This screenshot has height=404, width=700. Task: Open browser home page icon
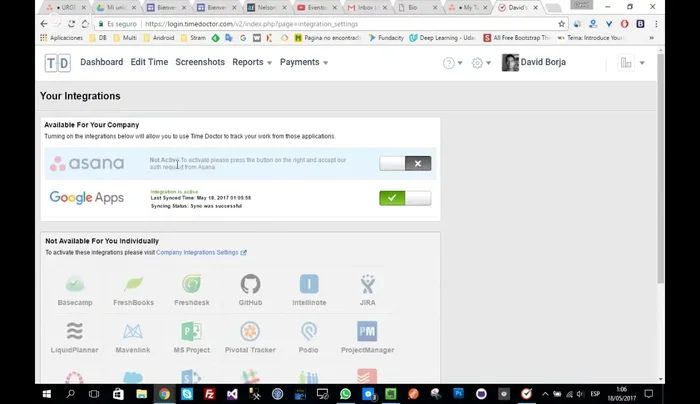(x=85, y=24)
